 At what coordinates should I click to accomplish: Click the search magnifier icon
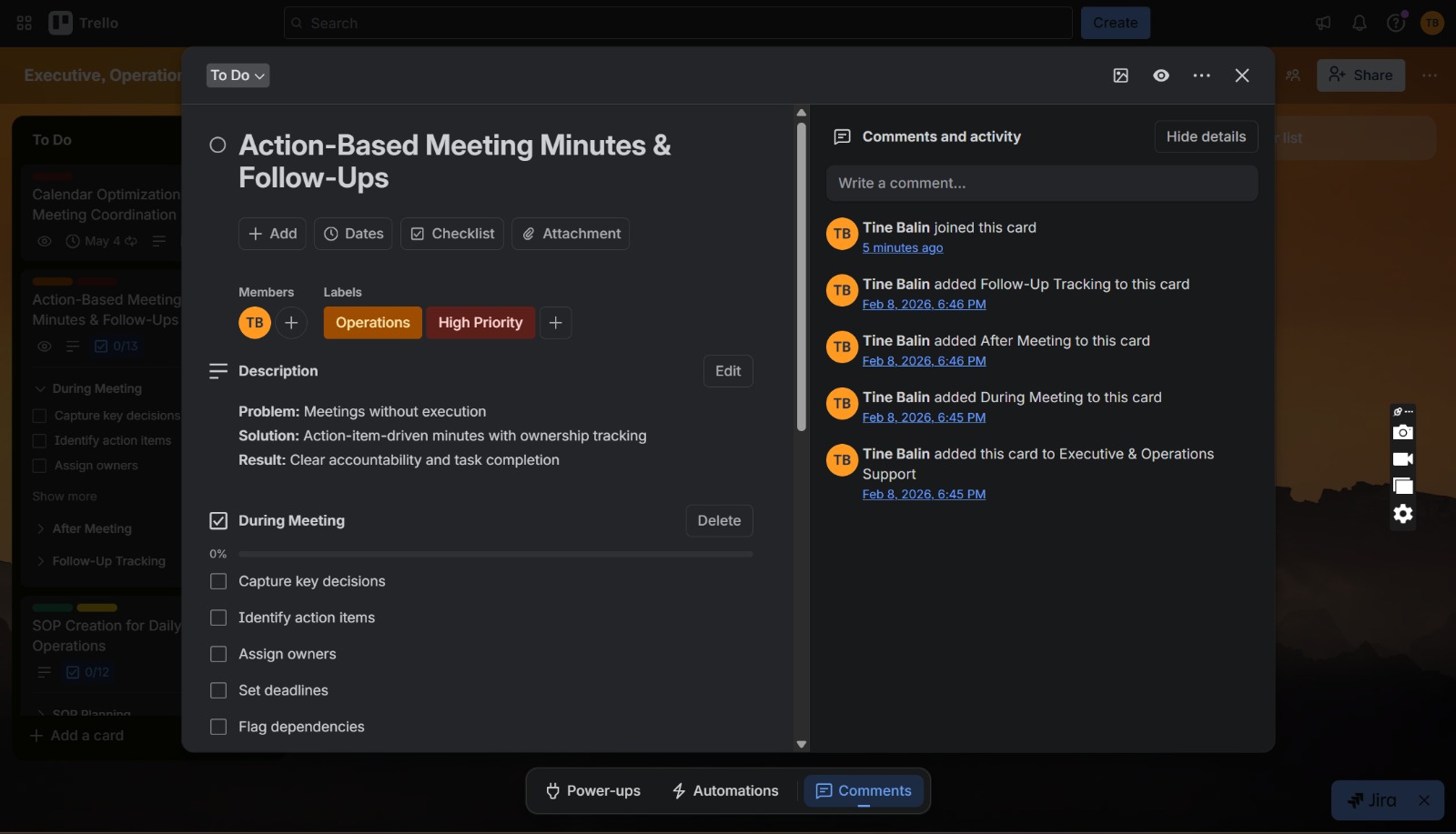click(x=297, y=23)
